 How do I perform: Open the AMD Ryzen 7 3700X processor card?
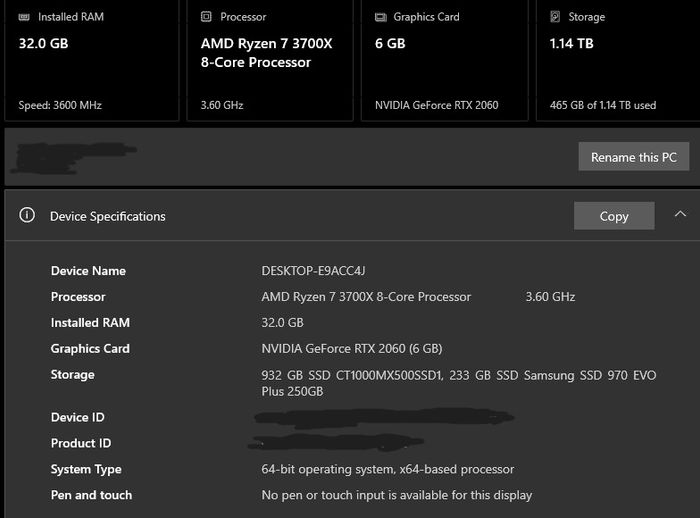(x=270, y=60)
